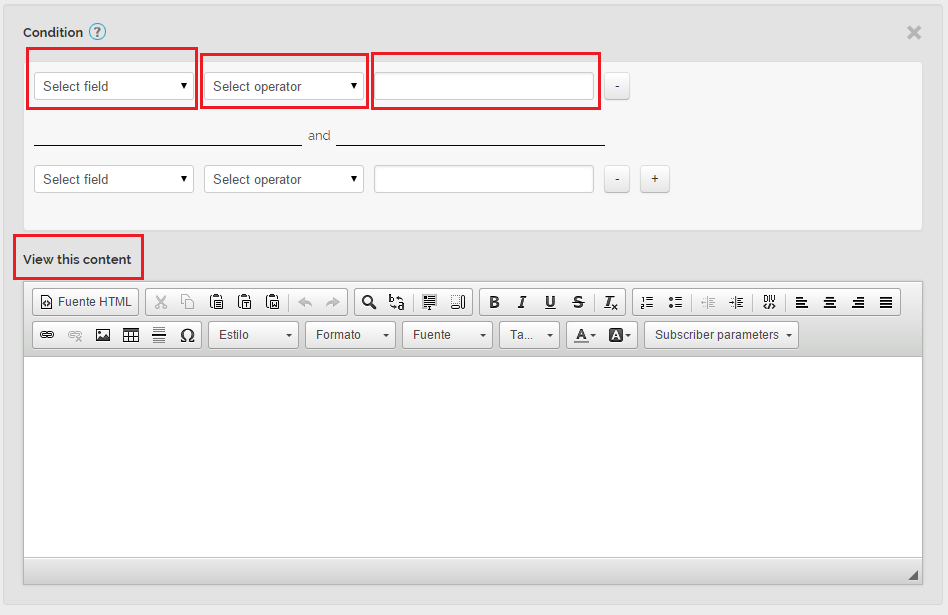Screen dimensions: 948x615
Task: Click the first condition value input field
Action: pyautogui.click(x=484, y=86)
